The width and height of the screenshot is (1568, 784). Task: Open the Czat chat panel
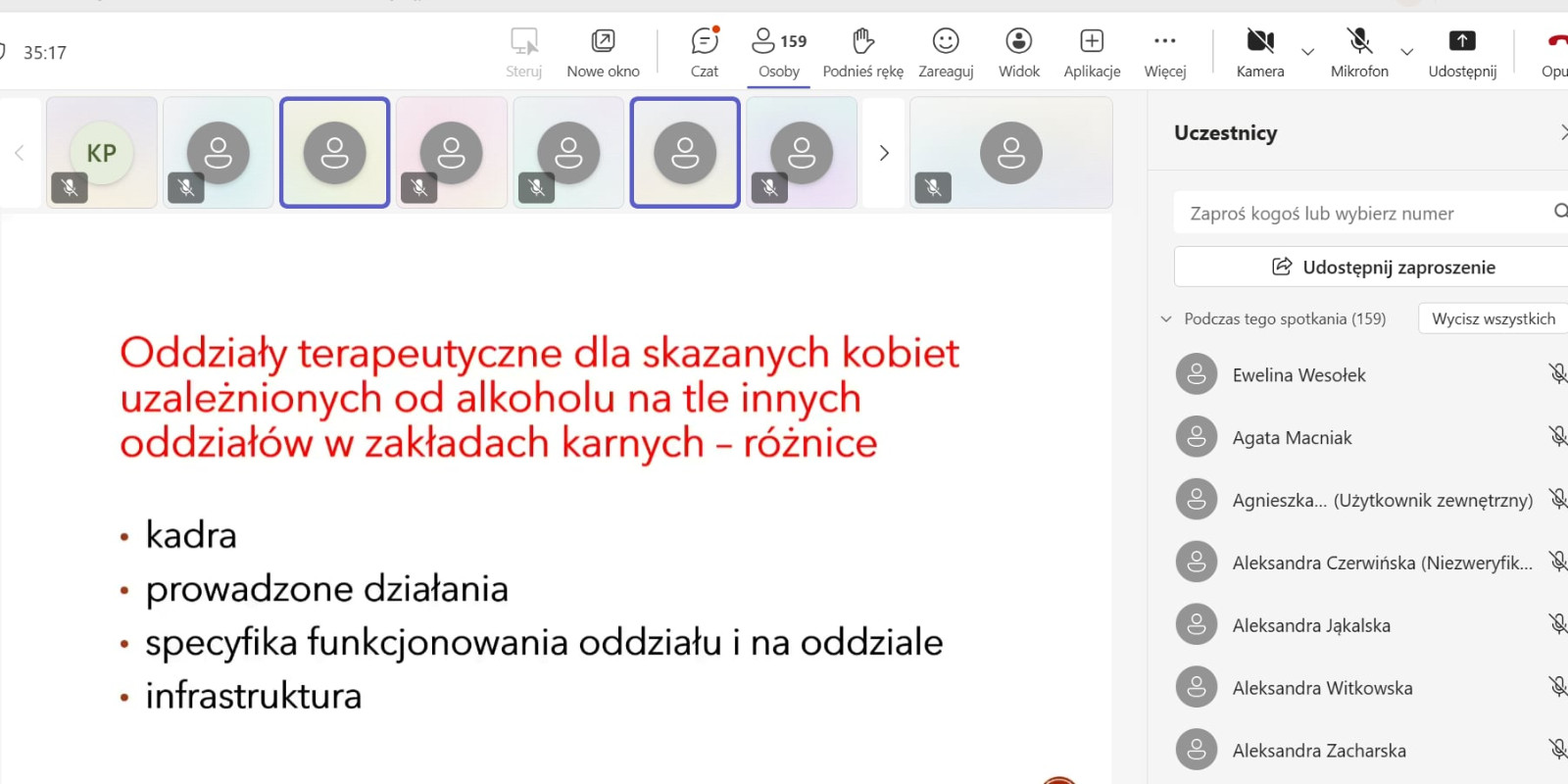click(704, 52)
